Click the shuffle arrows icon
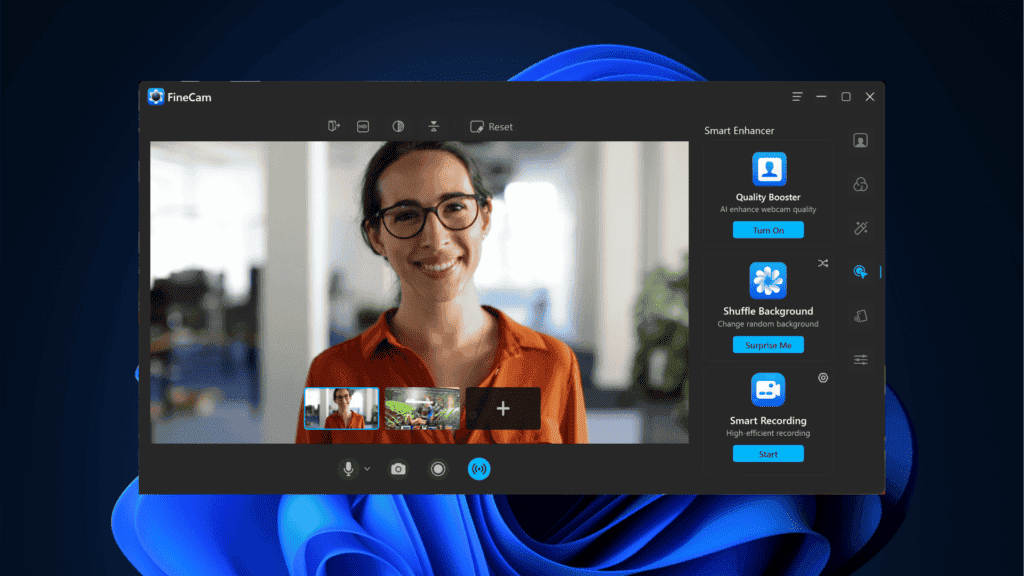Screen dimensions: 1024x576 (823, 263)
